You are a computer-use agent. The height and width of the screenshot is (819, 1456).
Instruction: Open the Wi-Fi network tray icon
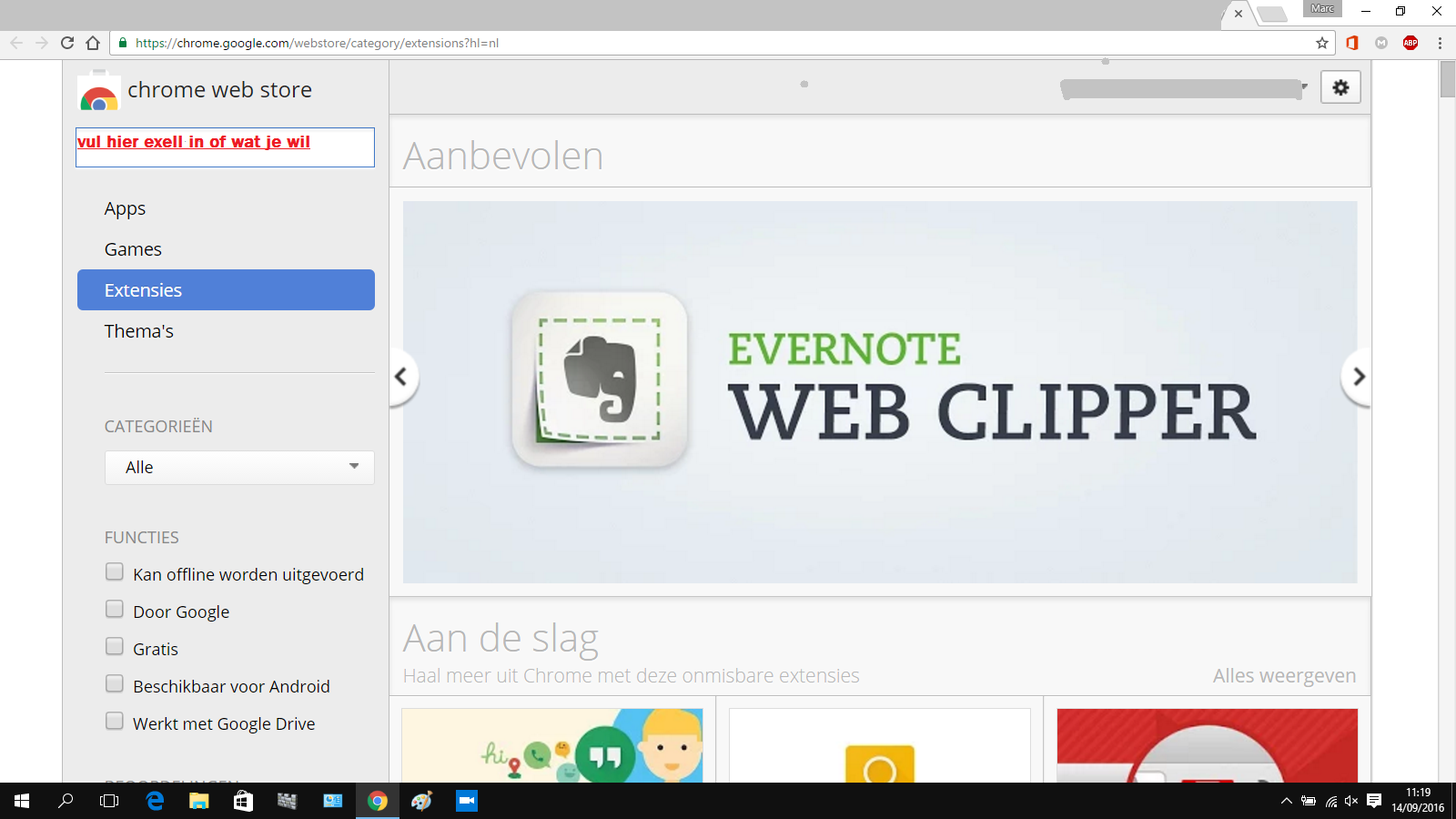(x=1331, y=801)
